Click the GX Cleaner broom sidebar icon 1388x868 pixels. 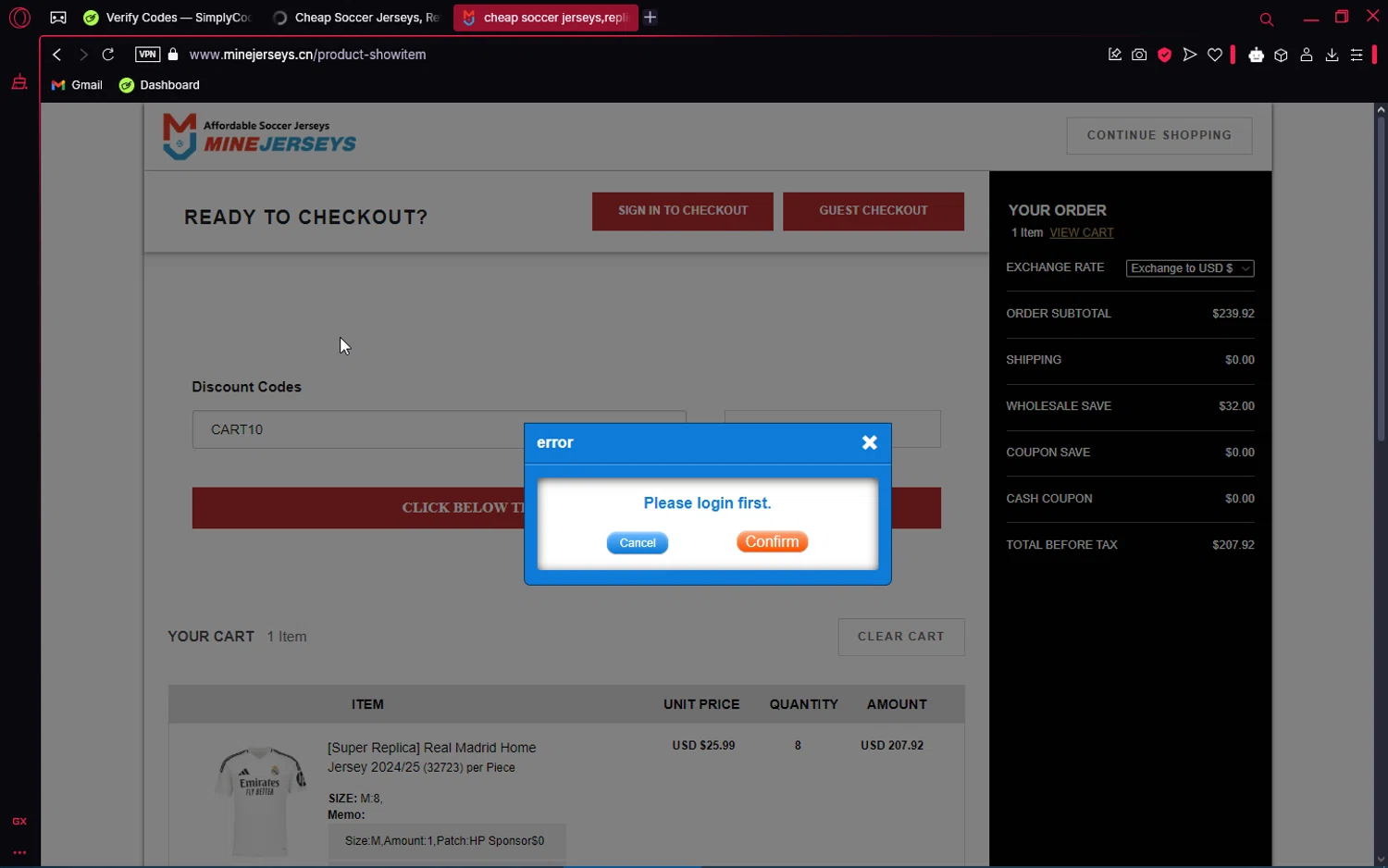(x=19, y=82)
